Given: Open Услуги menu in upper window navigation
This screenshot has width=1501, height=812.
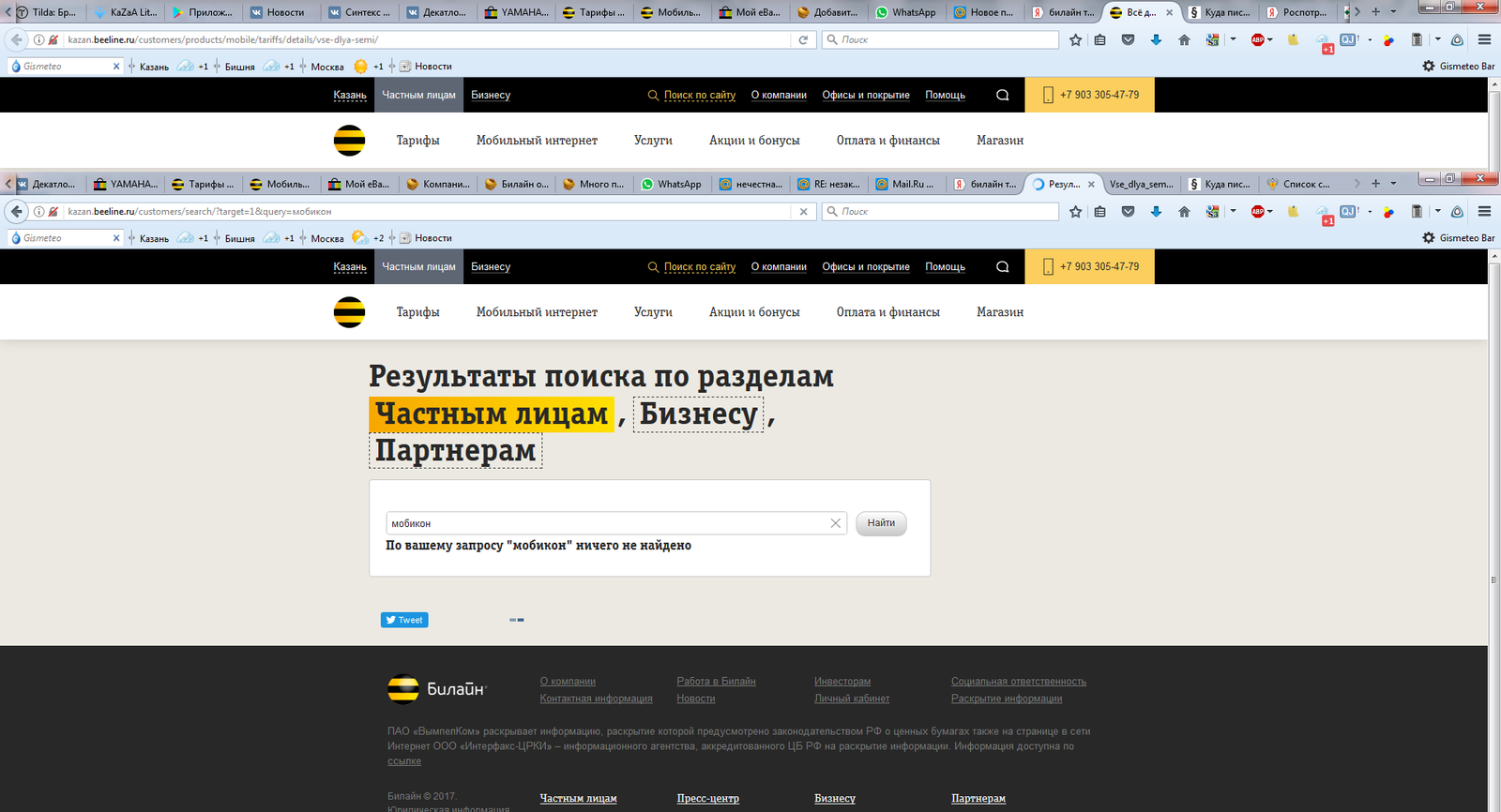Looking at the screenshot, I should click(653, 141).
